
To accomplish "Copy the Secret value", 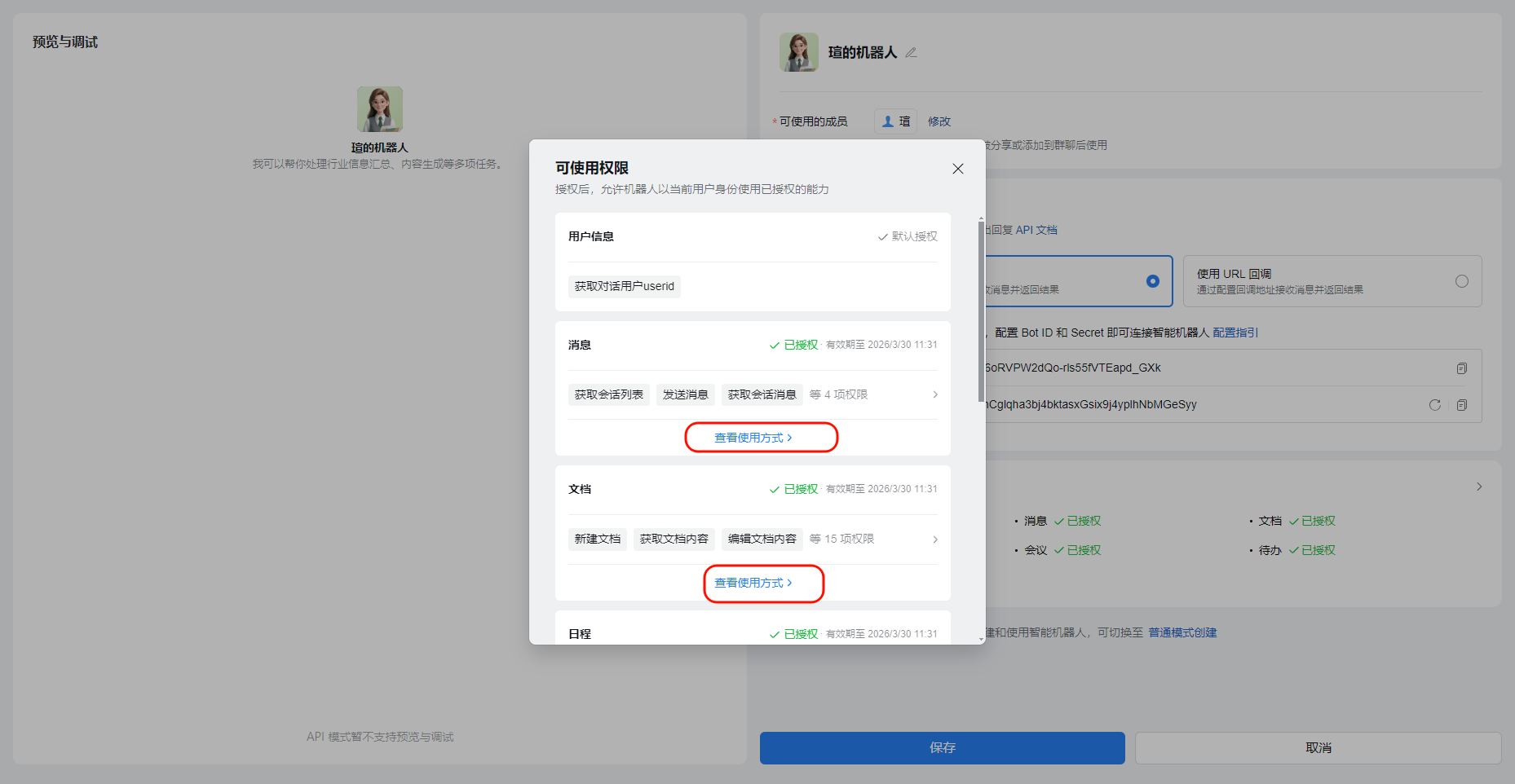I will click(1462, 405).
